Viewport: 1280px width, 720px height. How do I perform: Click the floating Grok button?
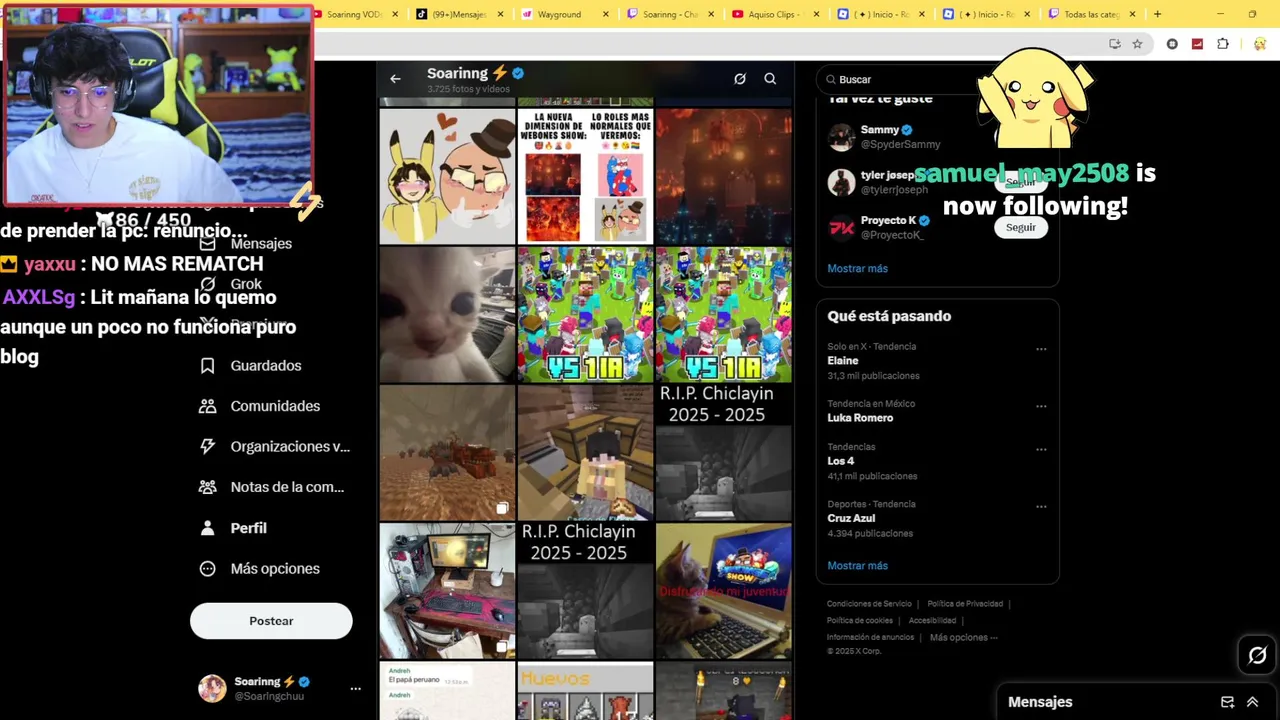click(x=1257, y=656)
